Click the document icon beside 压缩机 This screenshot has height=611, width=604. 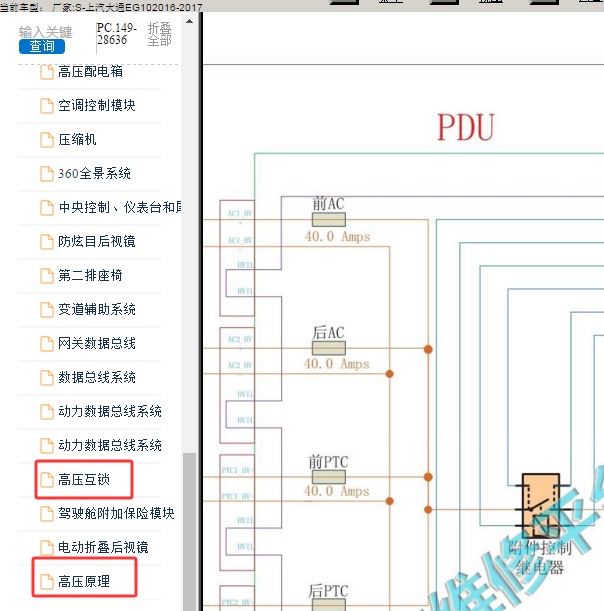(x=47, y=140)
